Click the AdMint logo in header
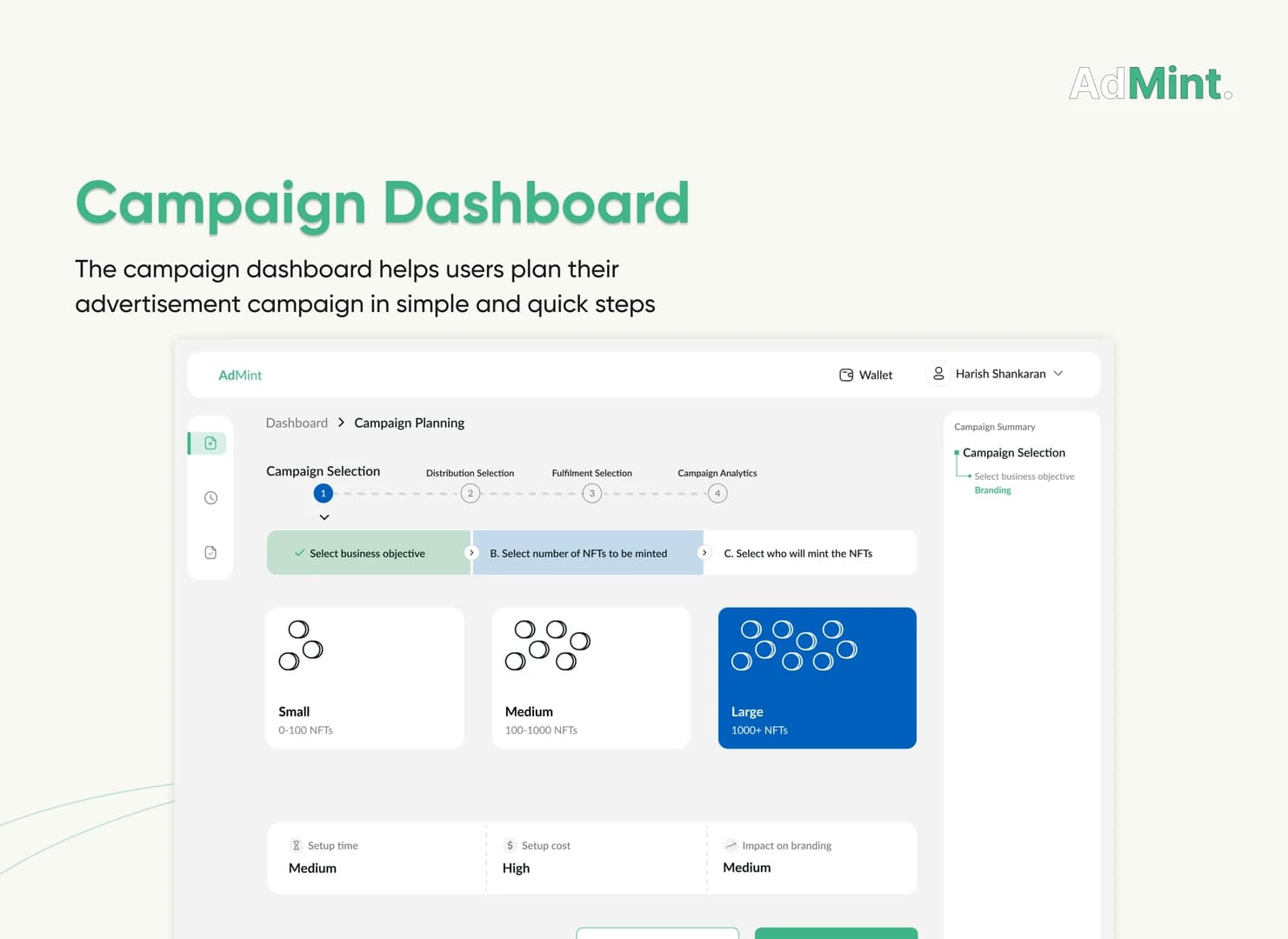Image resolution: width=1288 pixels, height=939 pixels. click(x=240, y=376)
